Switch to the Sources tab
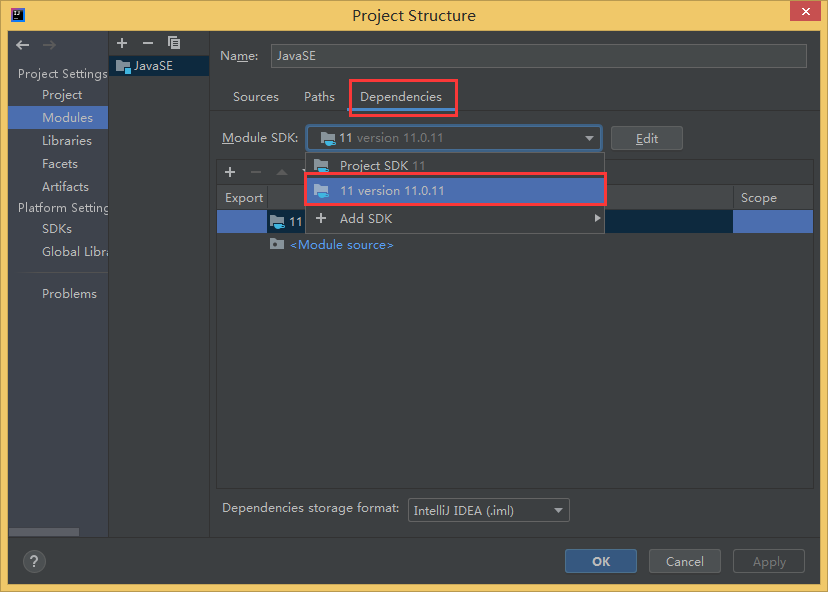This screenshot has height=592, width=828. click(256, 97)
